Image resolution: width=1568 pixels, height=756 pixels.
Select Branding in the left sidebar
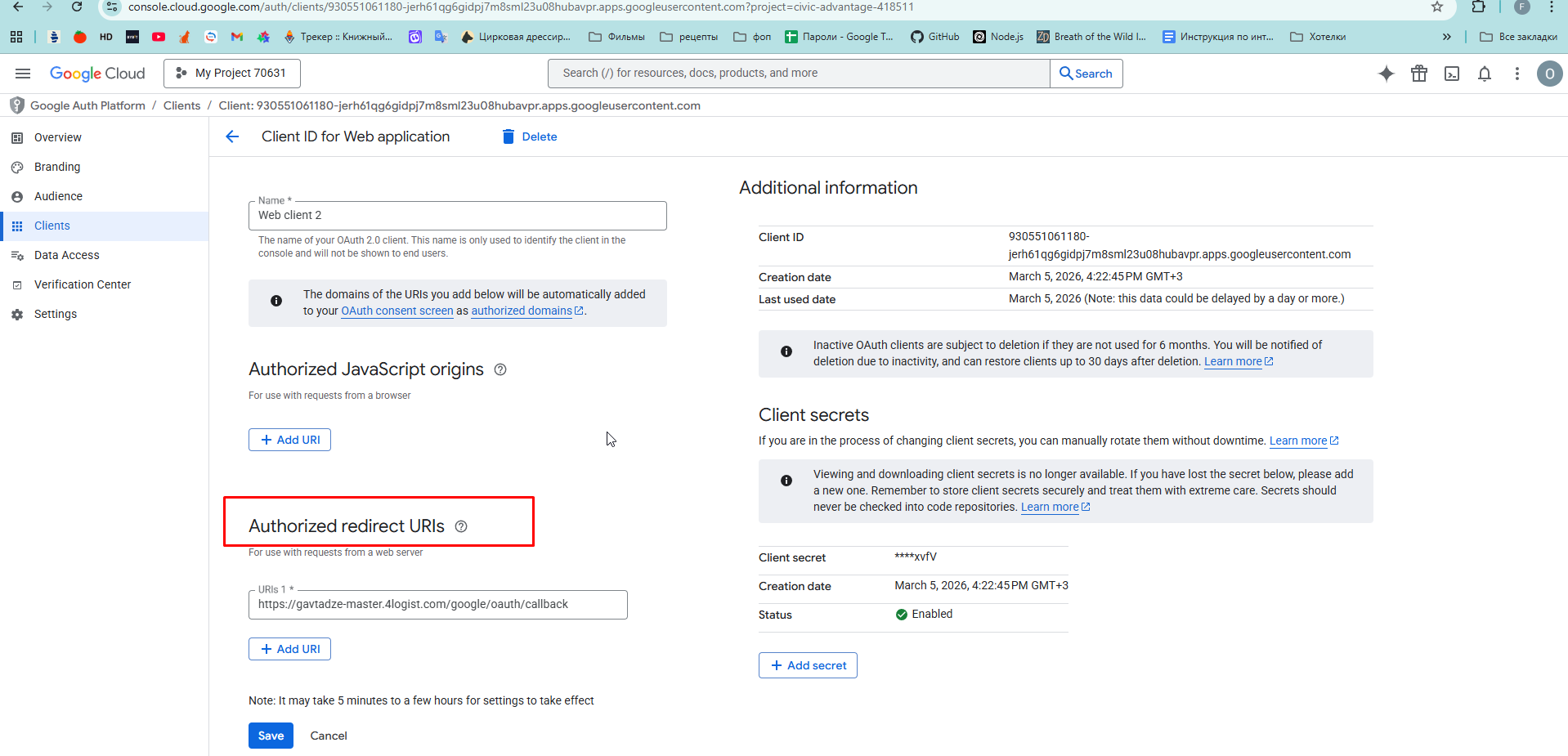[x=57, y=167]
